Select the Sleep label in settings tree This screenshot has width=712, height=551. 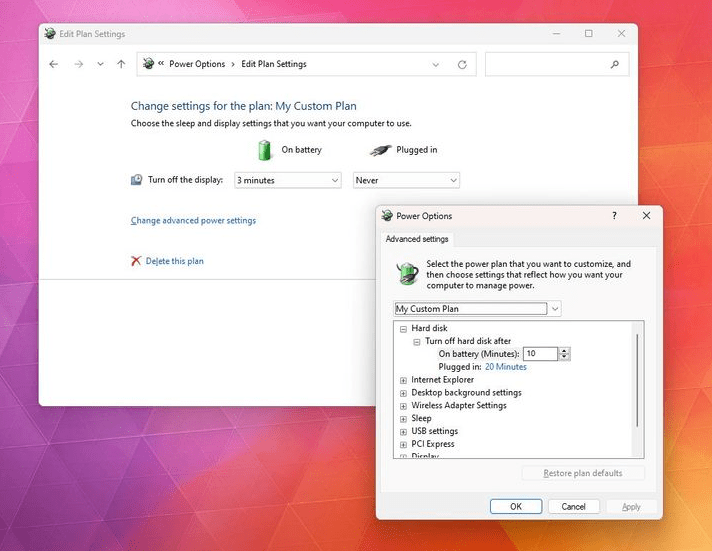tap(421, 418)
